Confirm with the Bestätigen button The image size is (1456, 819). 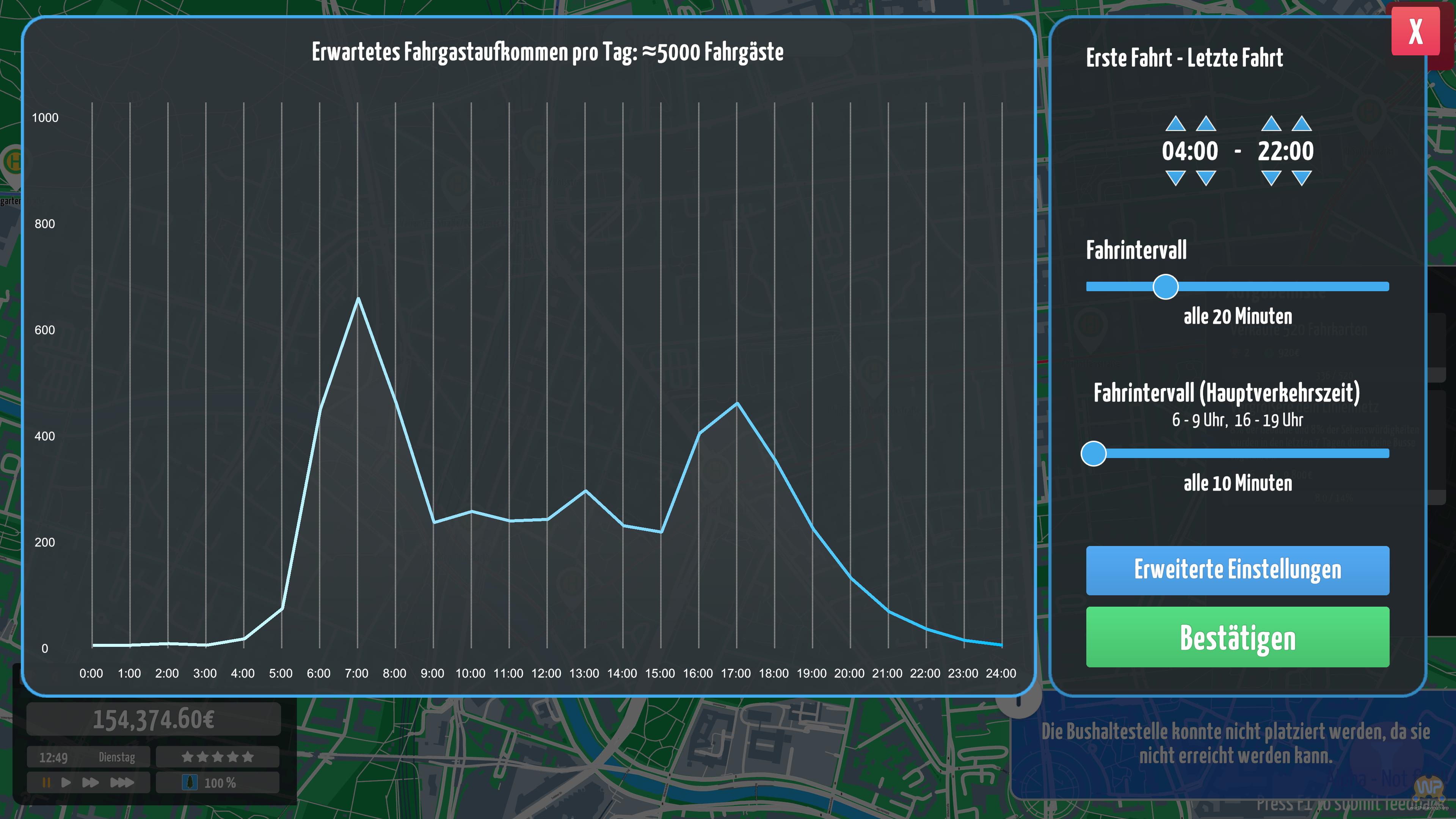click(1237, 637)
